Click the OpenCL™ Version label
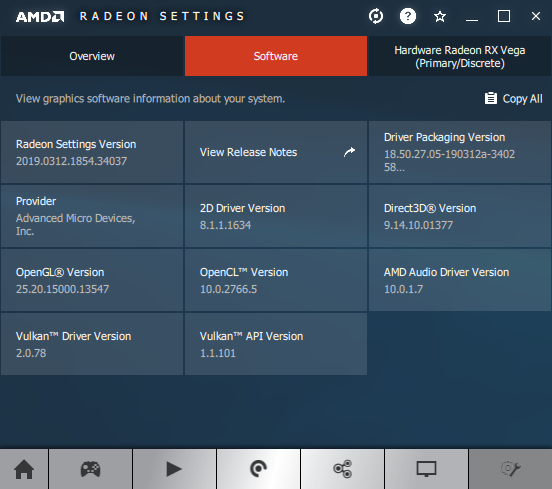This screenshot has height=489, width=552. 244,272
